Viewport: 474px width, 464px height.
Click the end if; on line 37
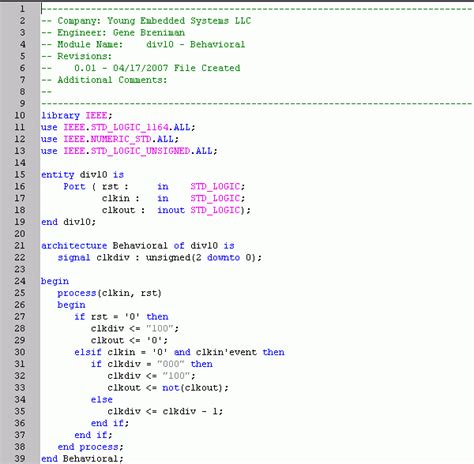[x=93, y=435]
